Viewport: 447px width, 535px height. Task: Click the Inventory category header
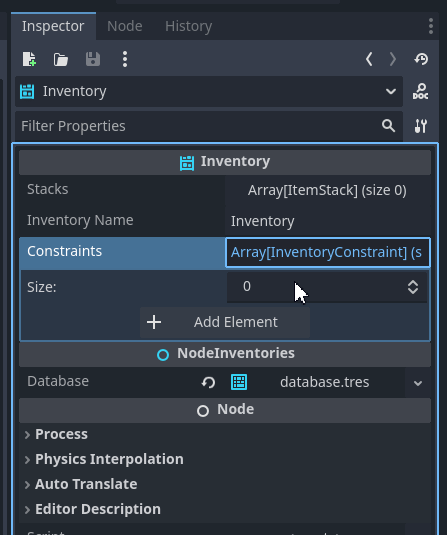[x=225, y=162]
